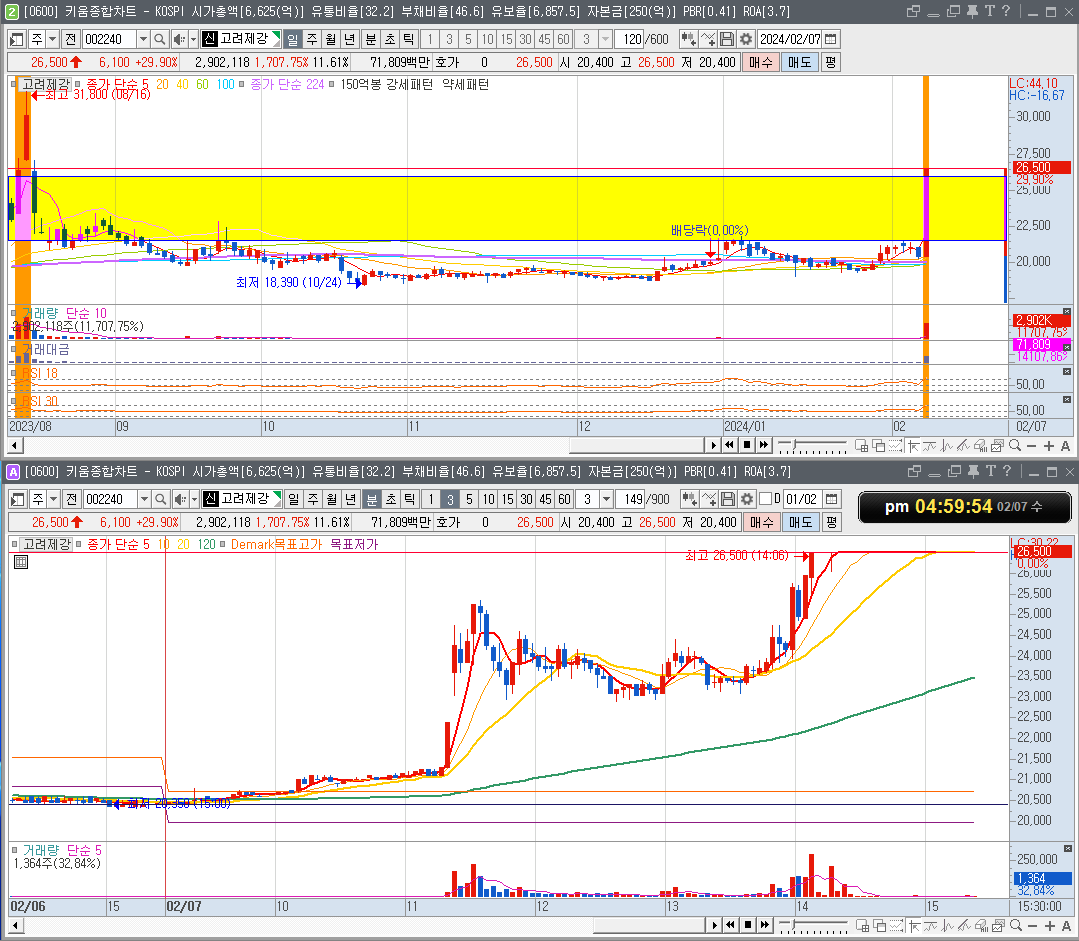
Task: Toggle the checkbox before D in bottom toolbar
Action: (x=765, y=498)
